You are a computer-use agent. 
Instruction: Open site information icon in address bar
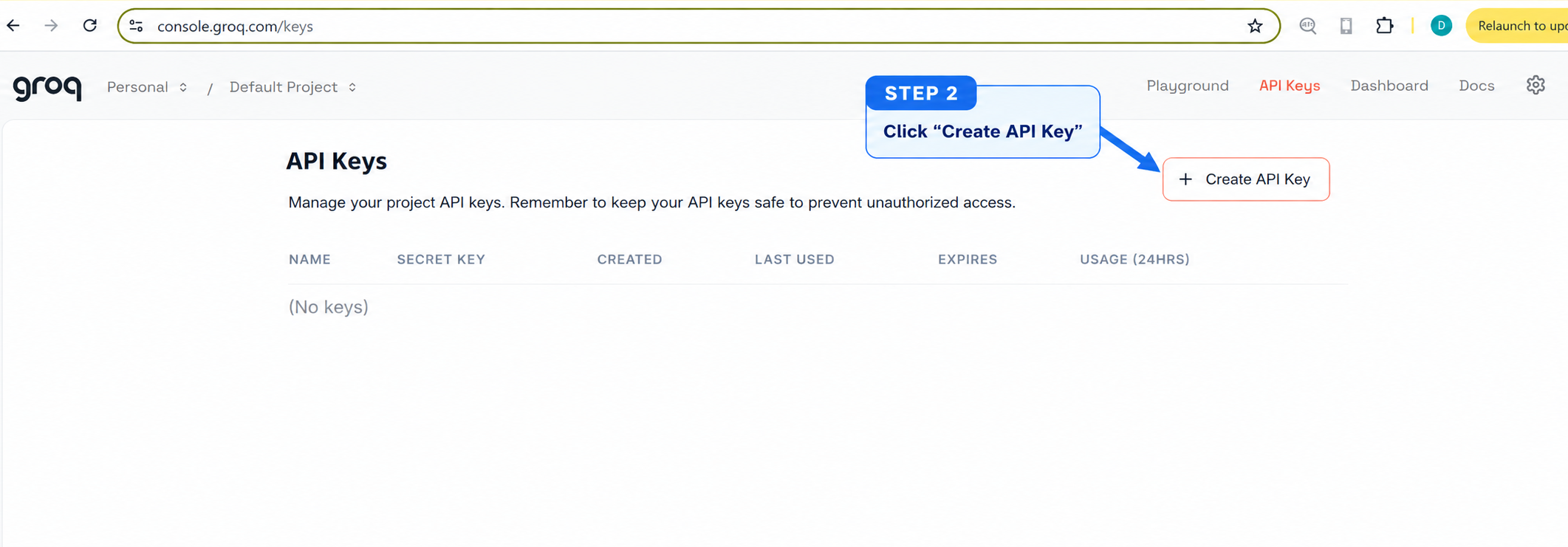136,26
